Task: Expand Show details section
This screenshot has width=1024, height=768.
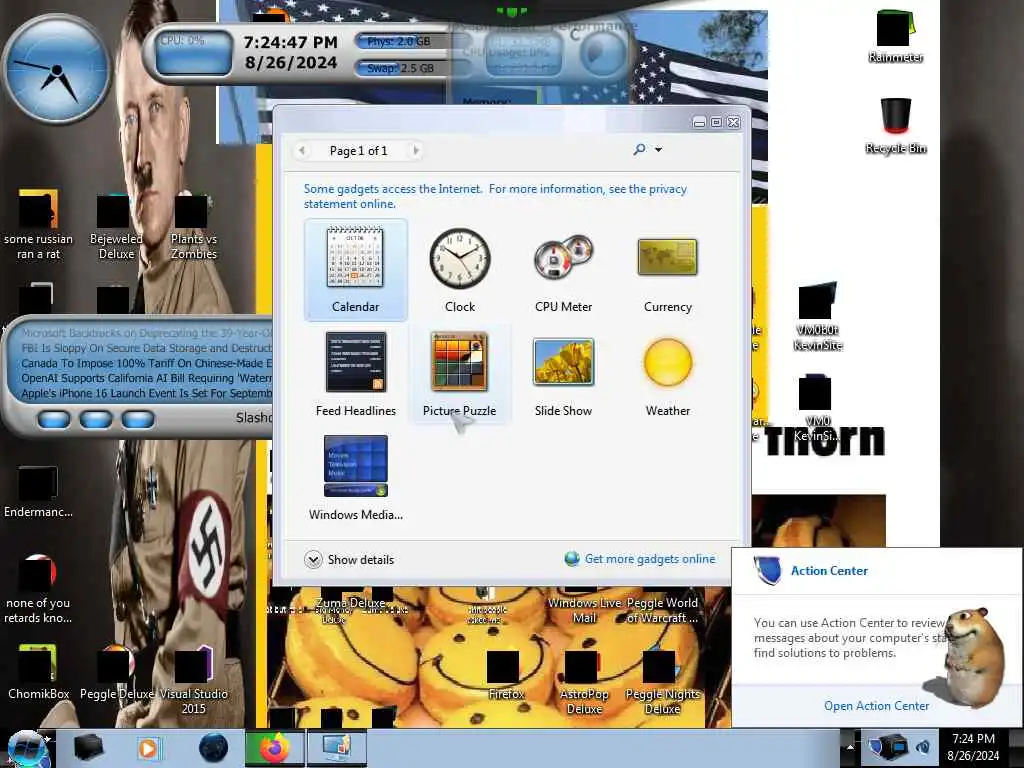Action: [349, 560]
